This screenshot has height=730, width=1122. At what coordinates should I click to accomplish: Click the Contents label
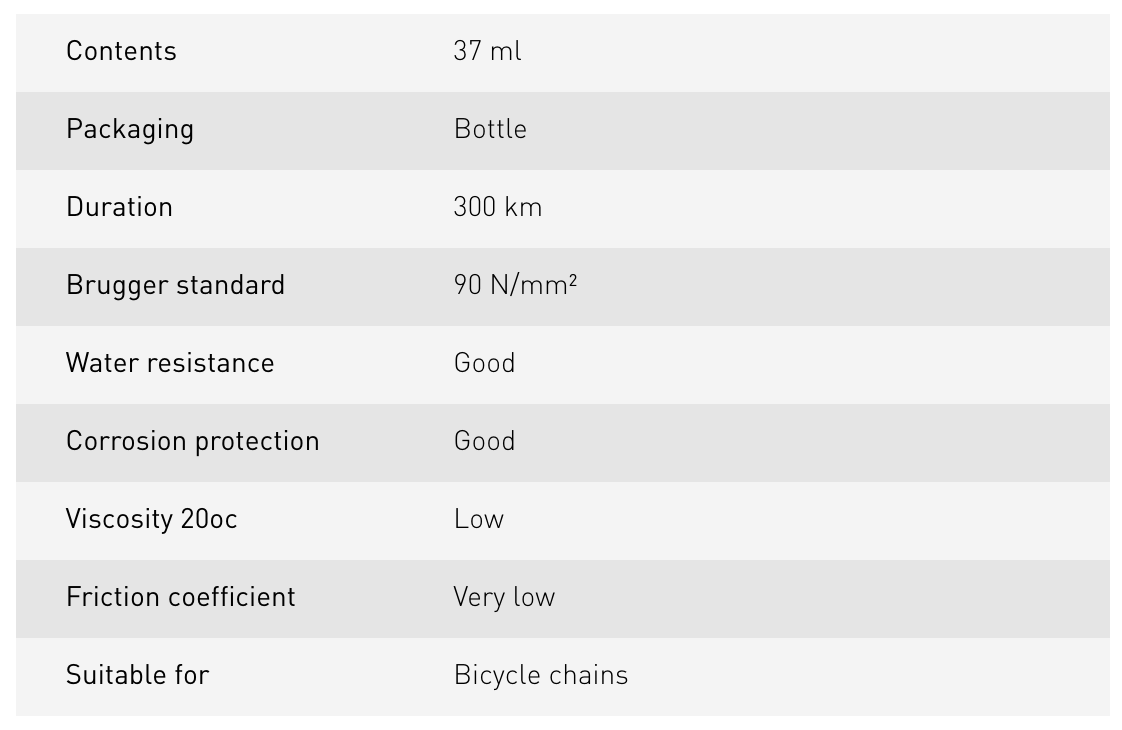point(121,51)
